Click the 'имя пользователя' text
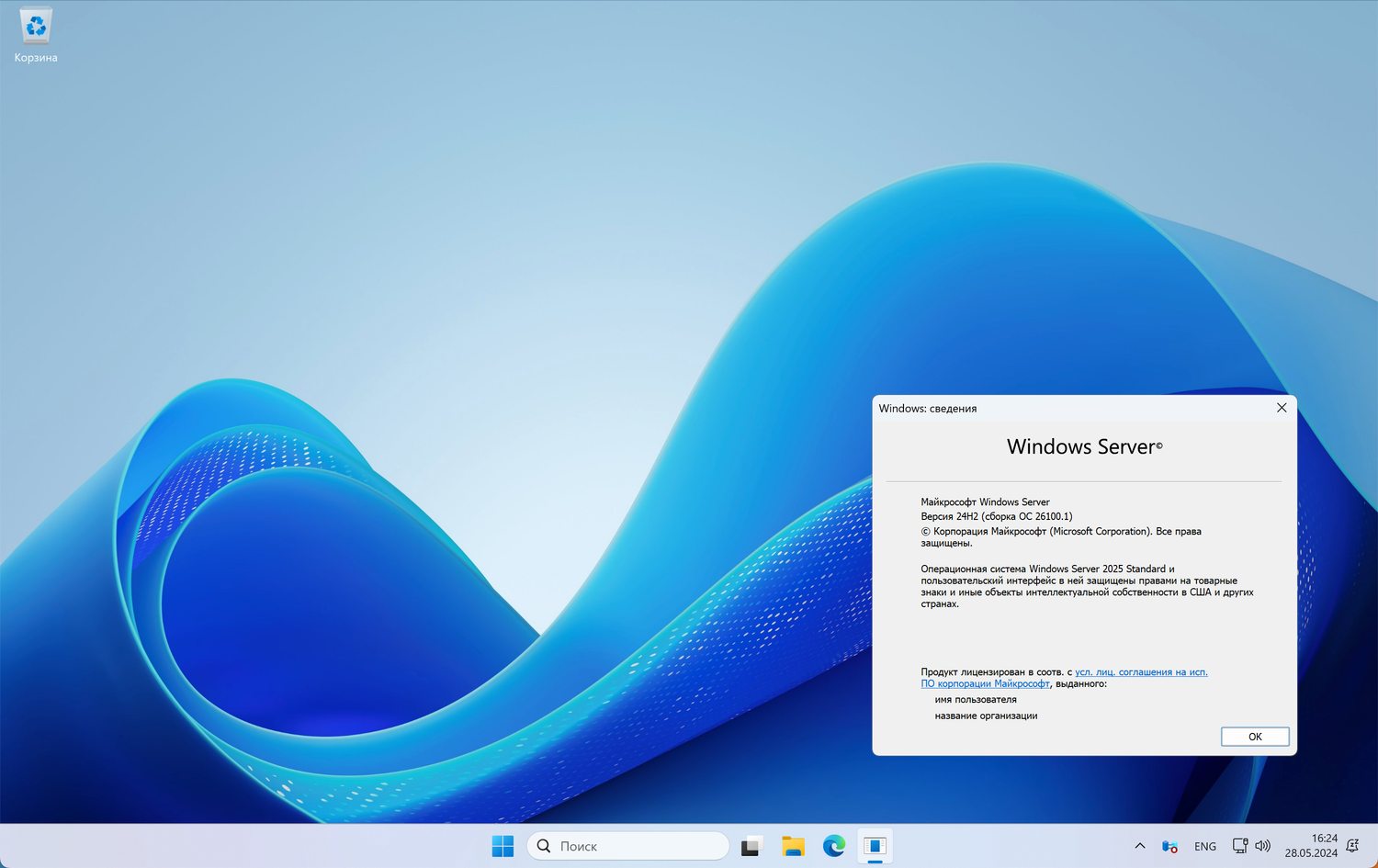This screenshot has height=868, width=1378. coord(976,700)
